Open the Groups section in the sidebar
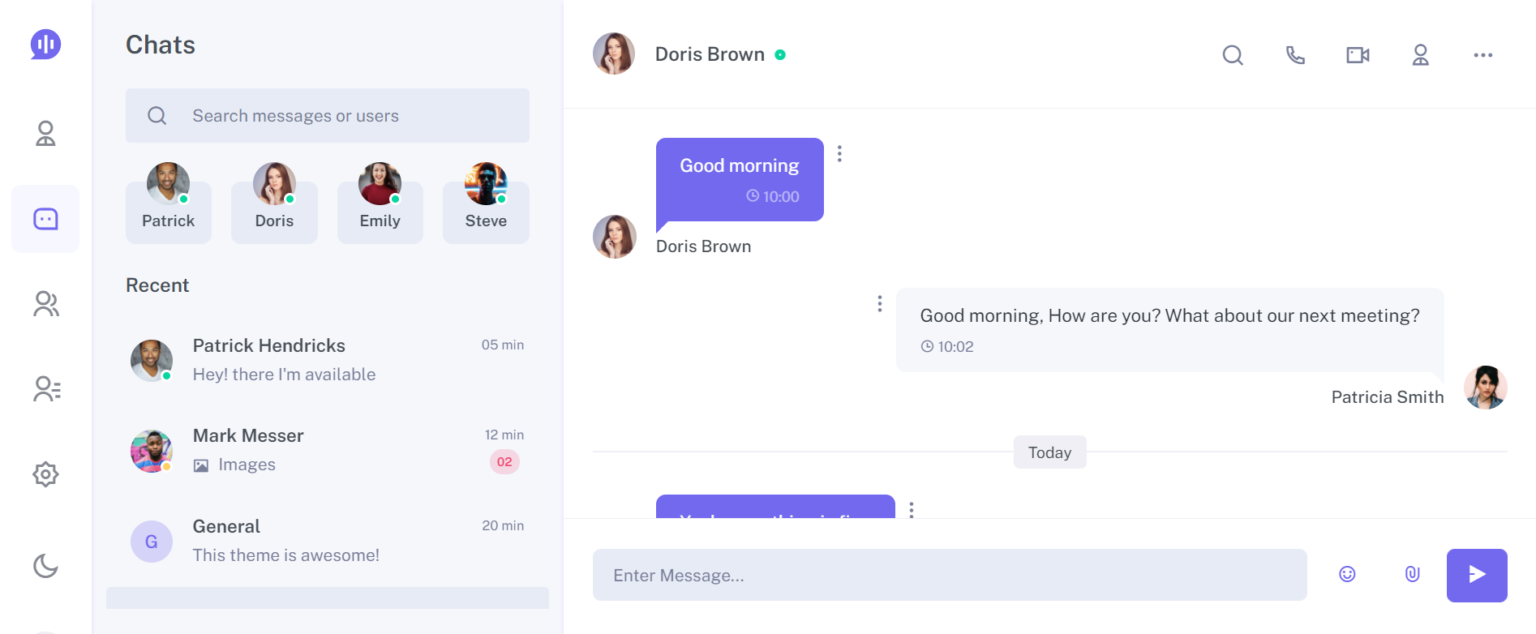1536x634 pixels. [x=45, y=304]
